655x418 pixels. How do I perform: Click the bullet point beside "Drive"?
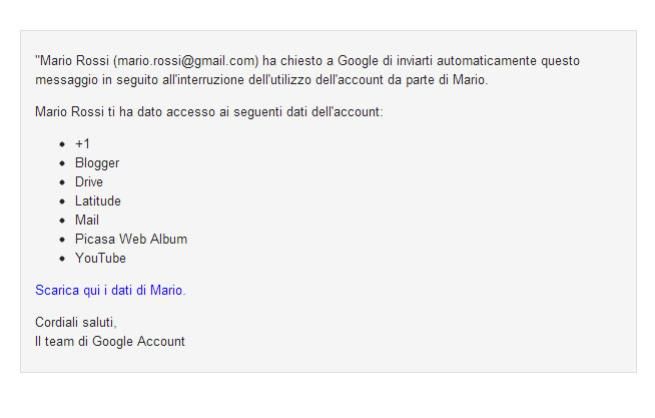63,182
